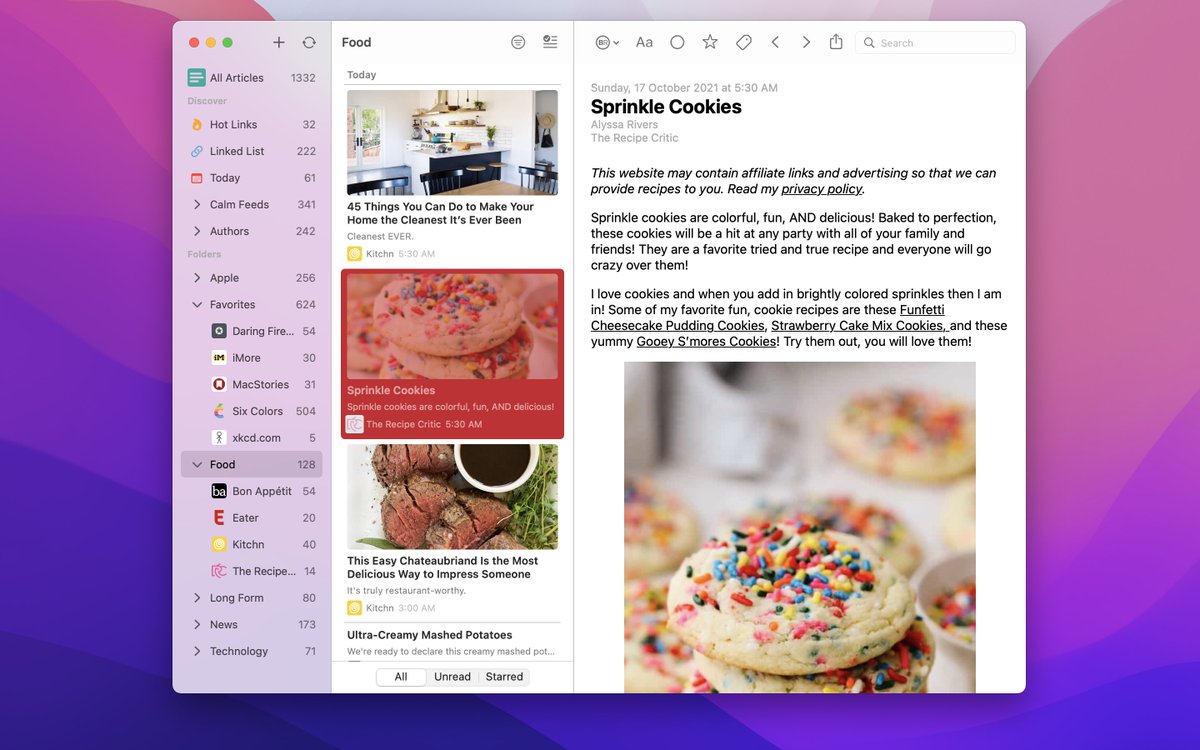This screenshot has height=750, width=1200.
Task: Click the kitchen photo thumbnail
Action: click(452, 143)
